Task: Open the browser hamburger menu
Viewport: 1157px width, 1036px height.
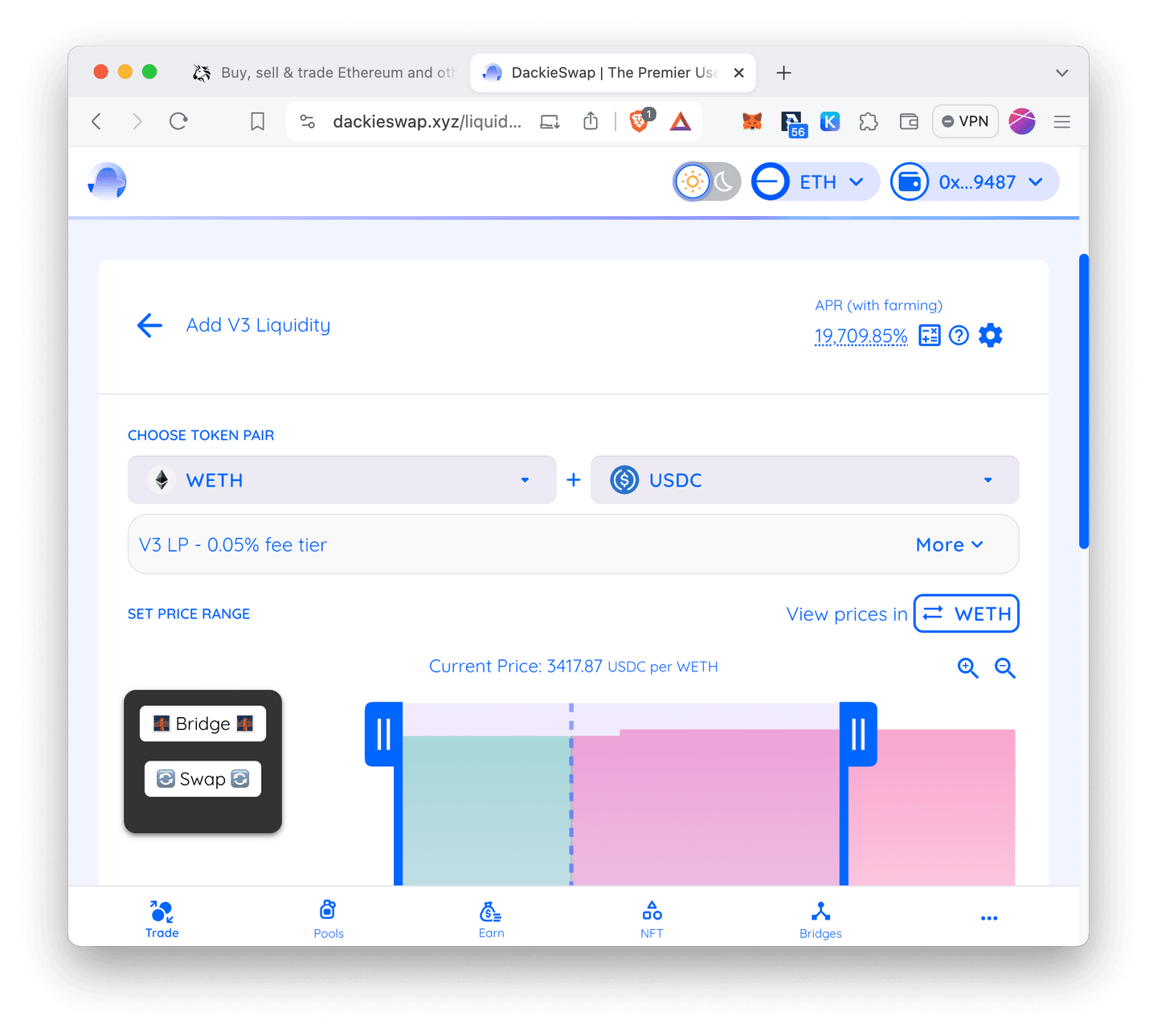Action: 1062,121
